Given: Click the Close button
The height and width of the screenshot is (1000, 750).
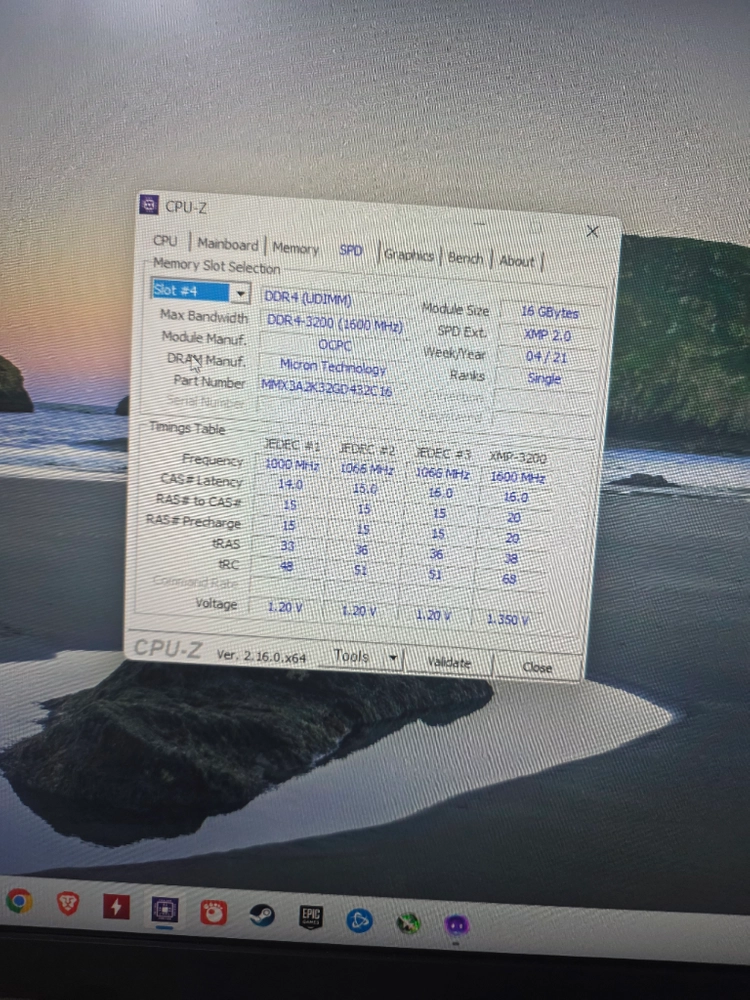Looking at the screenshot, I should 537,668.
